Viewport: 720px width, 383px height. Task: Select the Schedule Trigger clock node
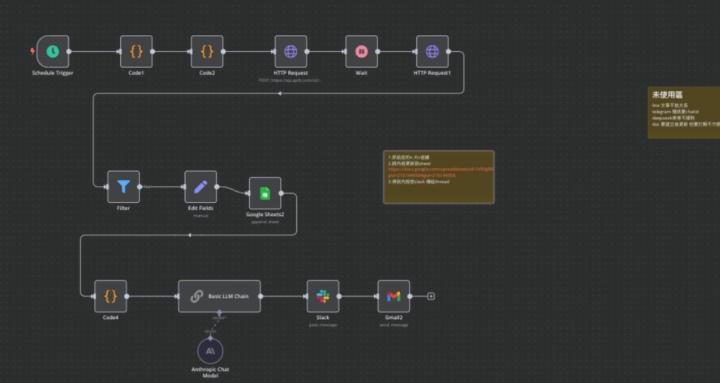coord(53,51)
